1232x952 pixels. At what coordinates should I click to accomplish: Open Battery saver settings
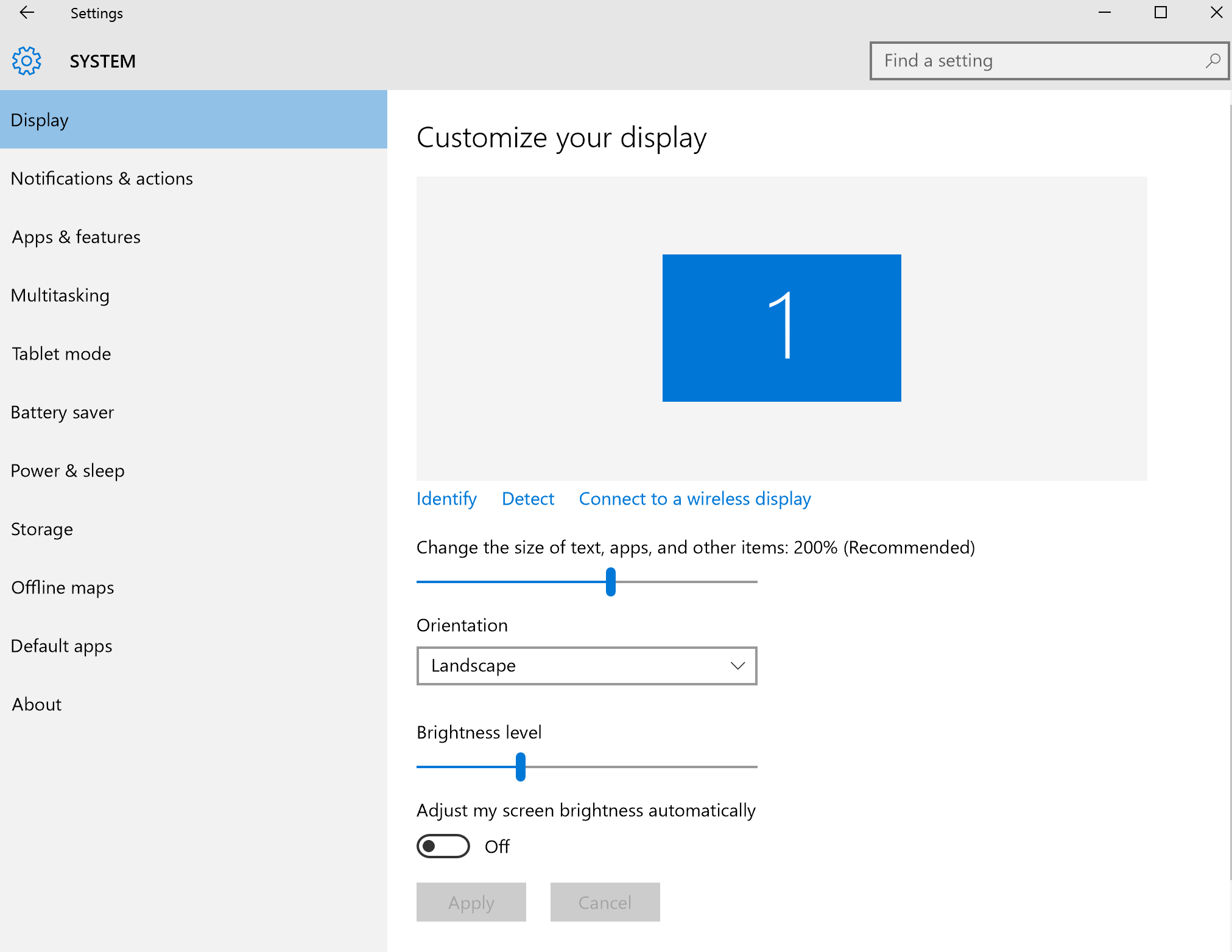(194, 411)
